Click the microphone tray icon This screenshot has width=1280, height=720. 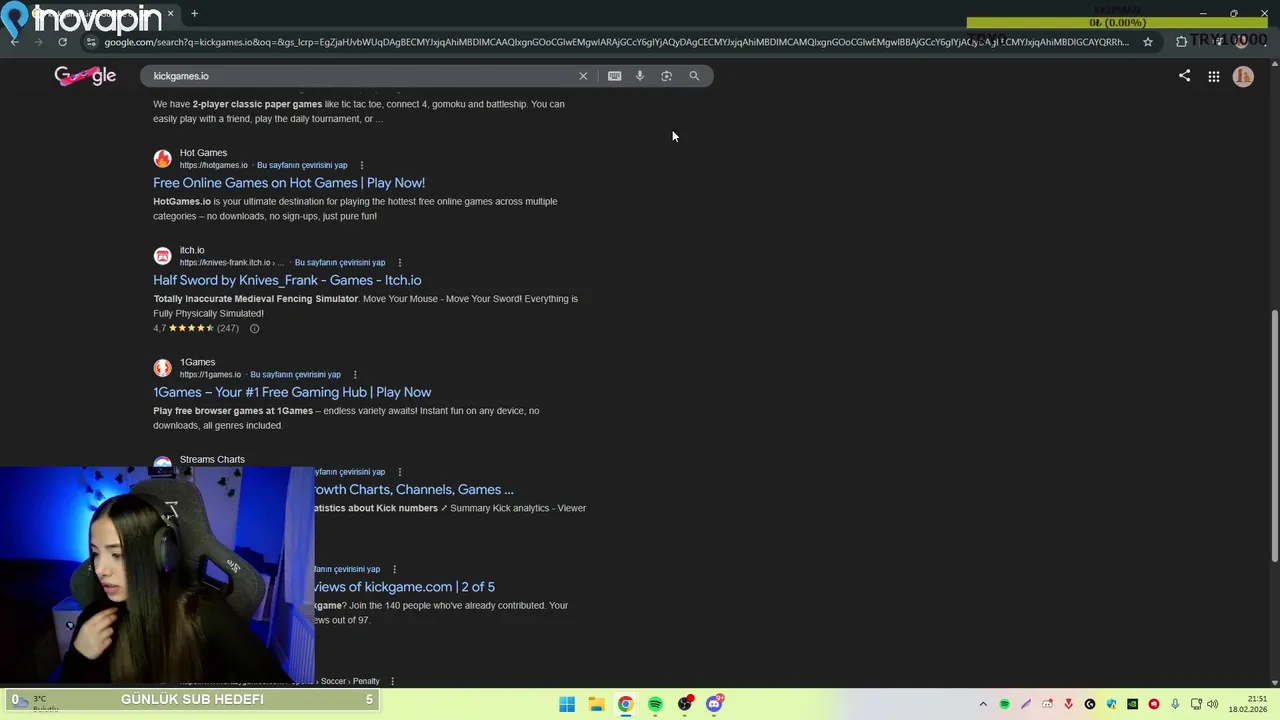1175,704
